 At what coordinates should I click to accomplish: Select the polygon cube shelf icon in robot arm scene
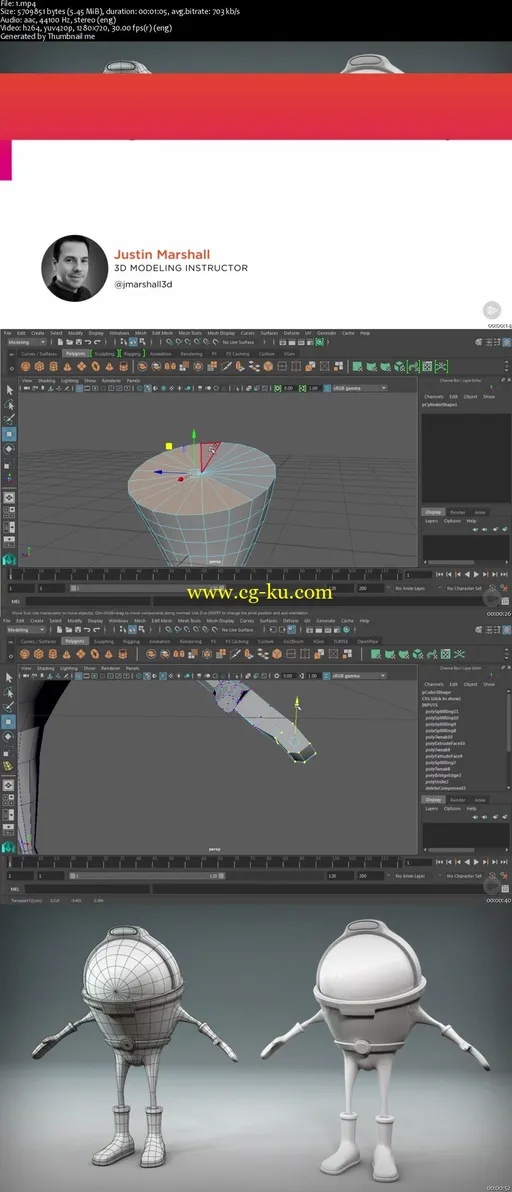point(40,654)
